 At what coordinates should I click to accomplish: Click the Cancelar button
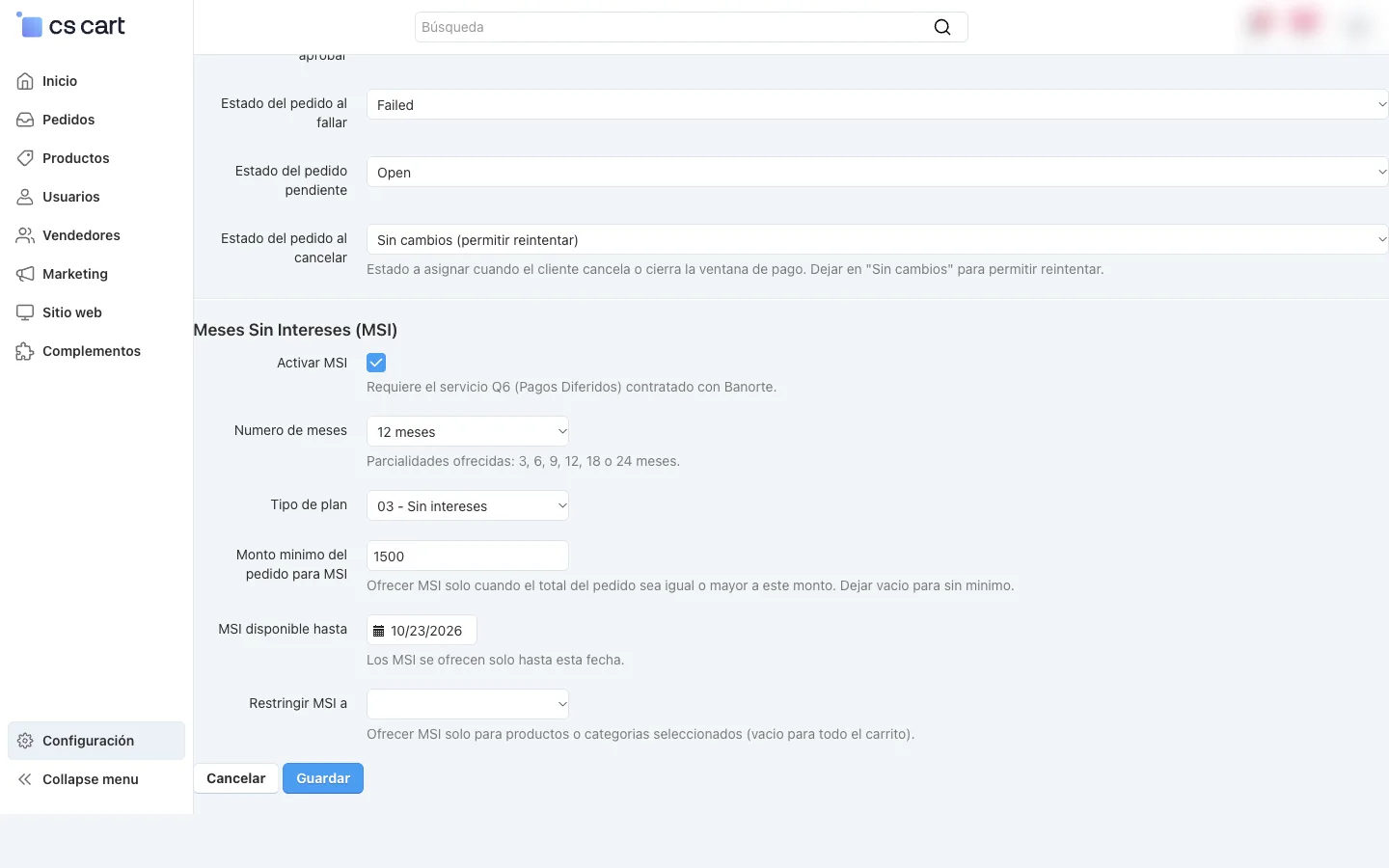point(236,778)
